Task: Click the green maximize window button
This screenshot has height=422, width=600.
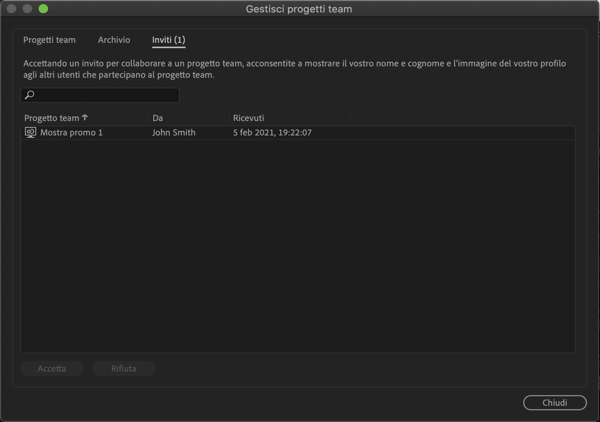Action: [43, 9]
